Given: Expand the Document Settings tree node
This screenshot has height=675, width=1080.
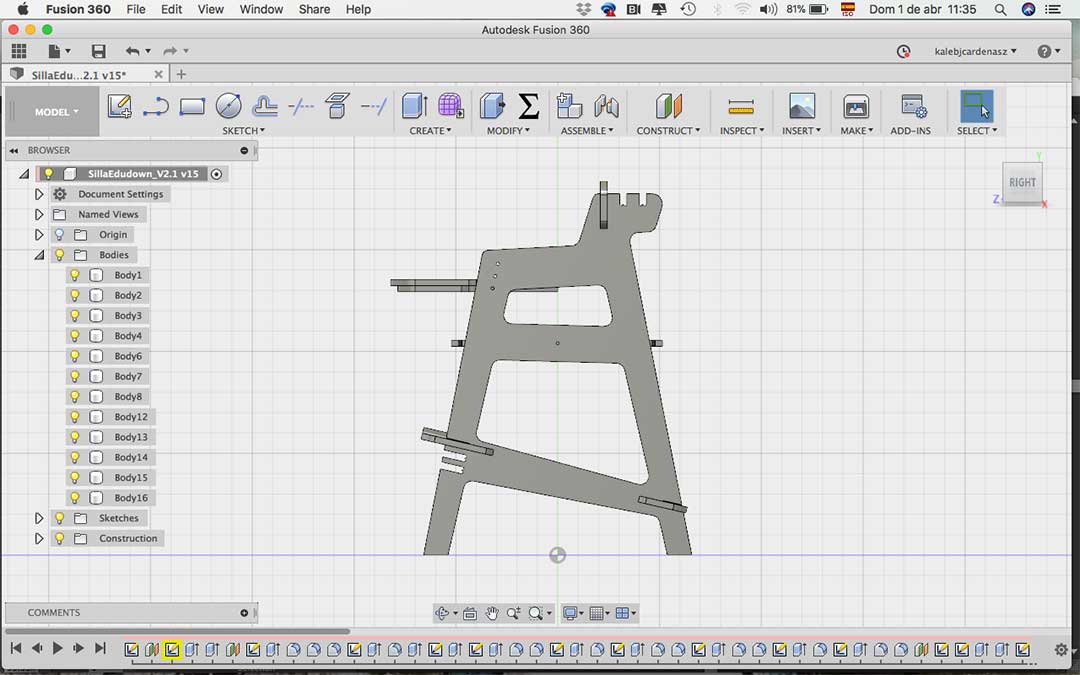Looking at the screenshot, I should click(39, 194).
